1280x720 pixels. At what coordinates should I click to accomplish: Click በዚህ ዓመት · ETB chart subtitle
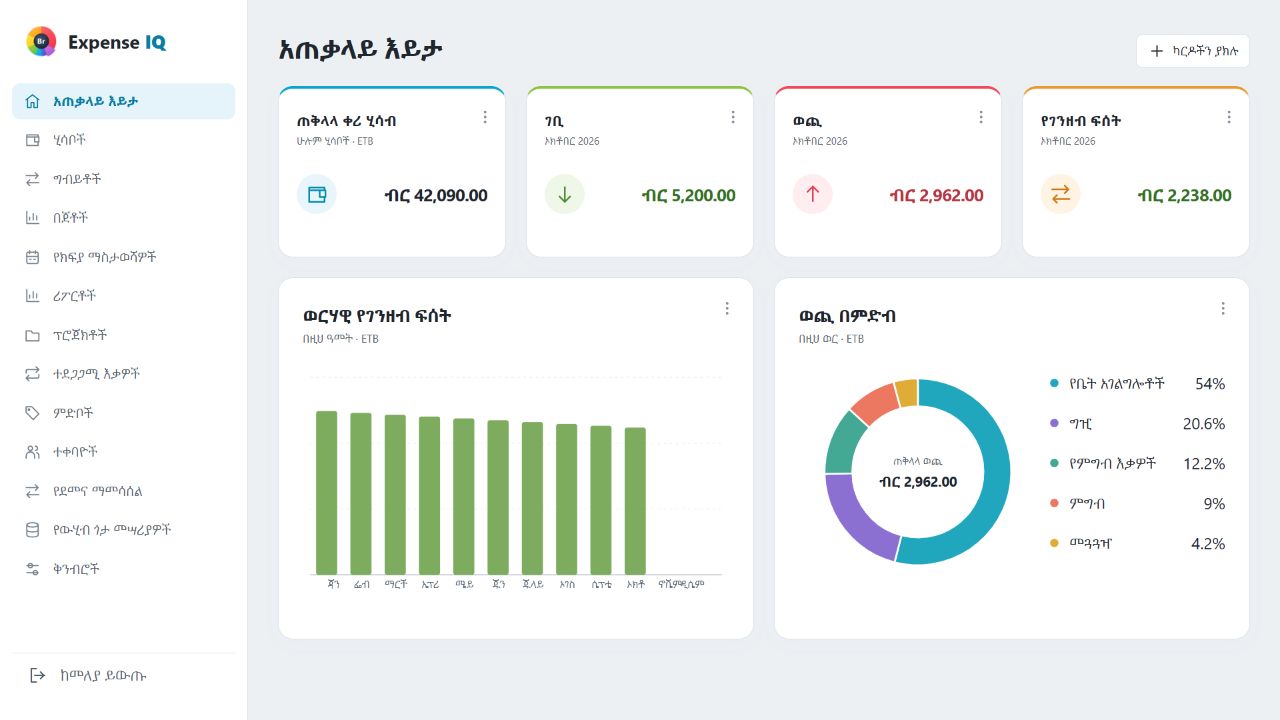[340, 339]
